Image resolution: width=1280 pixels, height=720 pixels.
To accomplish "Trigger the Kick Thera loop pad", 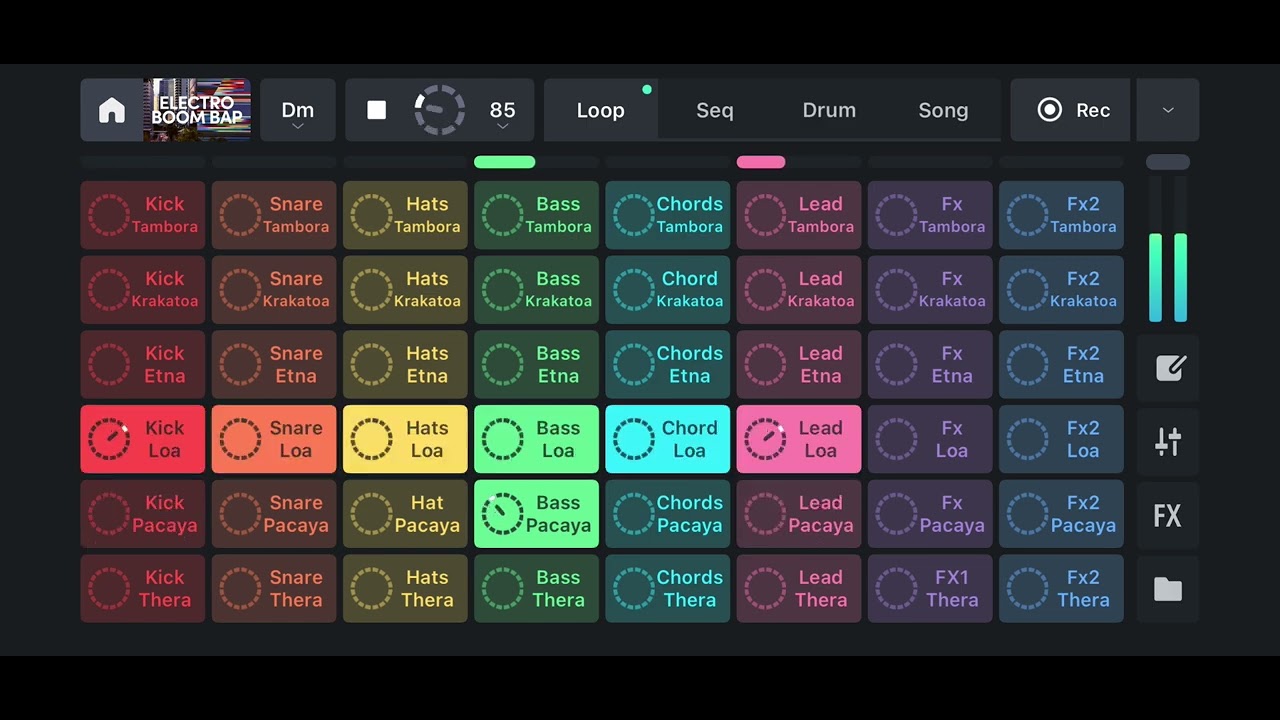I will point(143,589).
